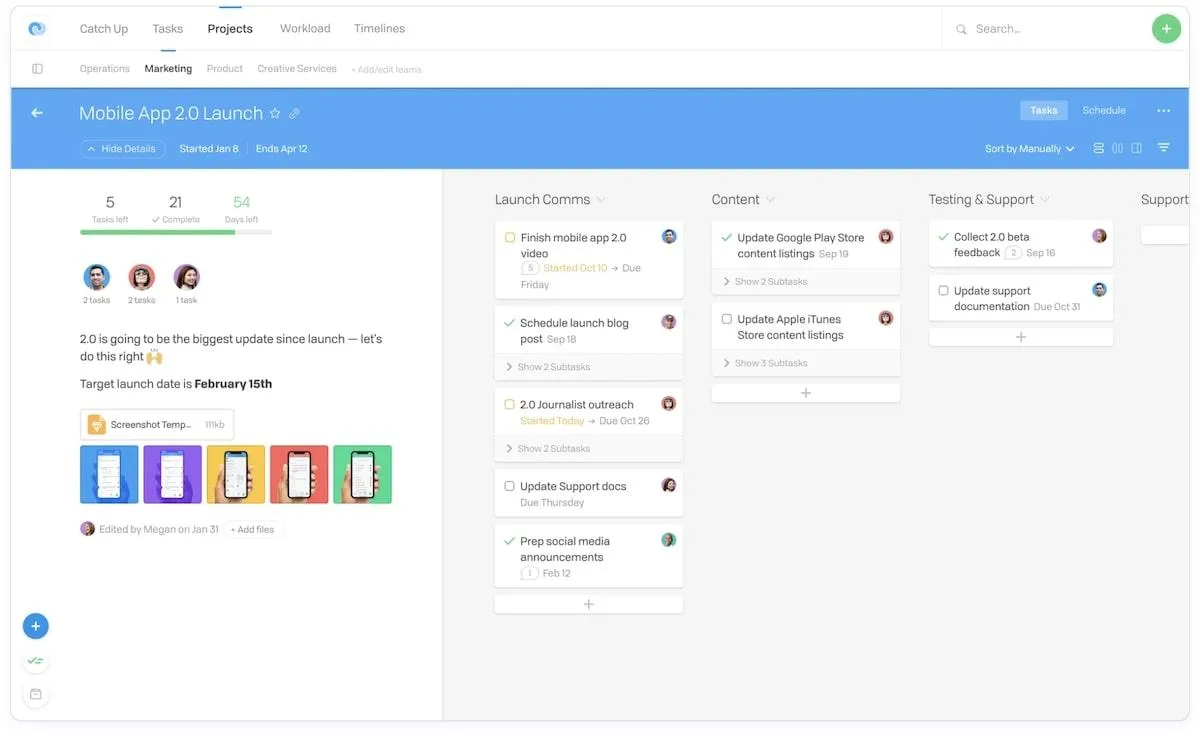Mark Update support documentation as complete
The height and width of the screenshot is (736, 1200).
(943, 291)
